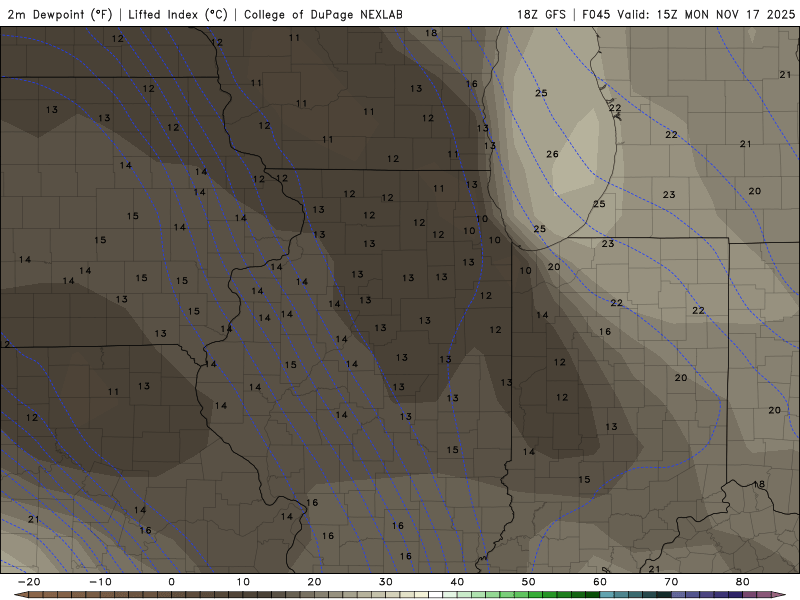Click the 10 label on the color scale
This screenshot has height=600, width=800.
(243, 582)
